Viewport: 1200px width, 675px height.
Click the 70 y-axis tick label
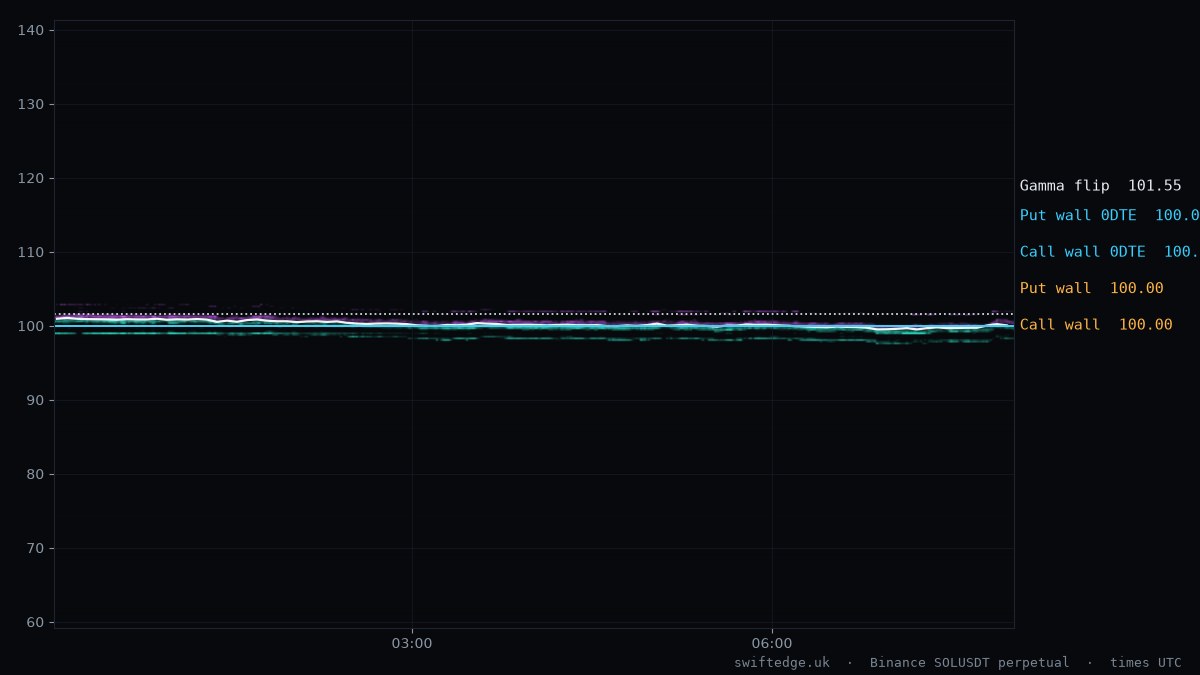[x=35, y=549]
